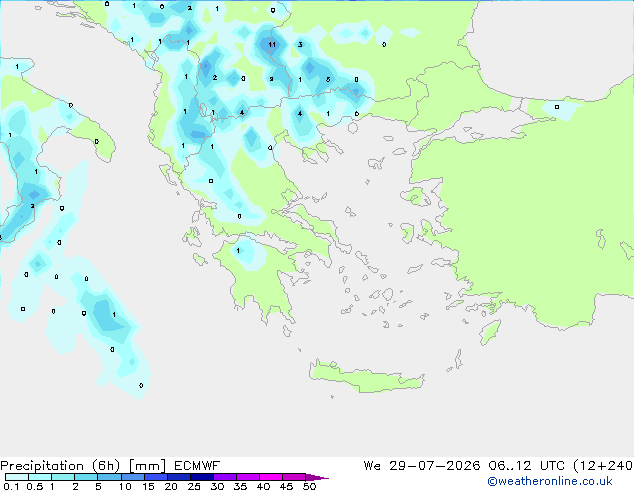Click the "[mm]" unit label
This screenshot has width=634, height=490.
pos(147,466)
